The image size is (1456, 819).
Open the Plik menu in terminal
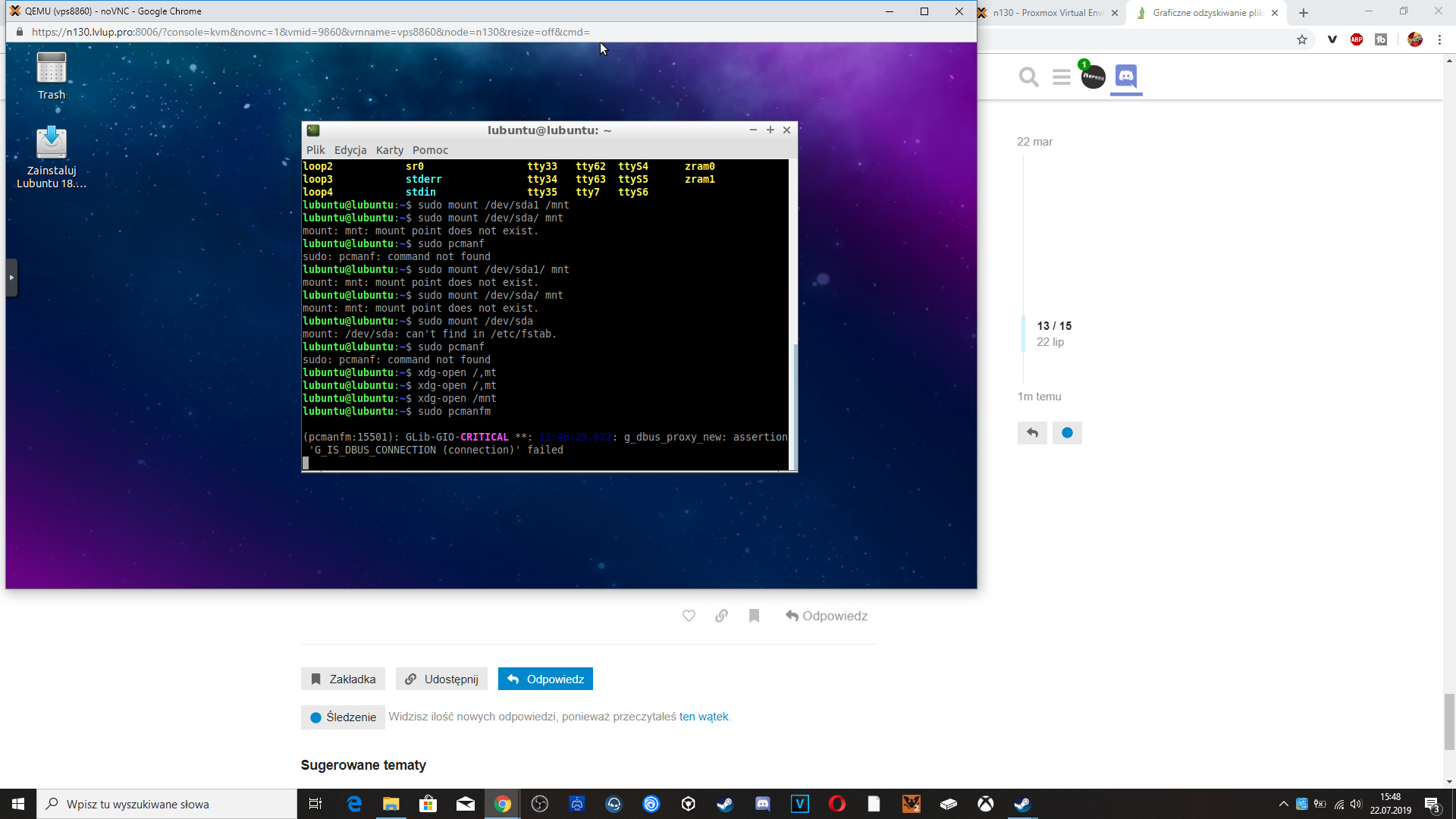315,150
